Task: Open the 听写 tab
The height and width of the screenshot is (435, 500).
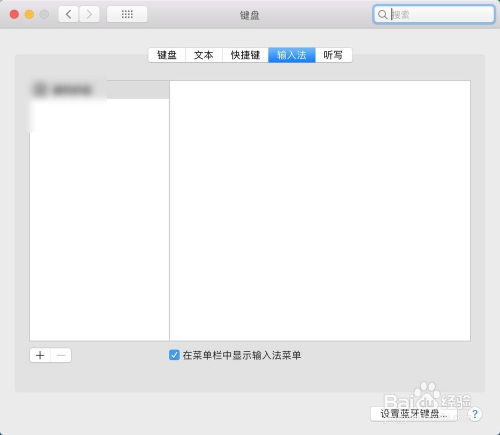Action: click(x=333, y=55)
